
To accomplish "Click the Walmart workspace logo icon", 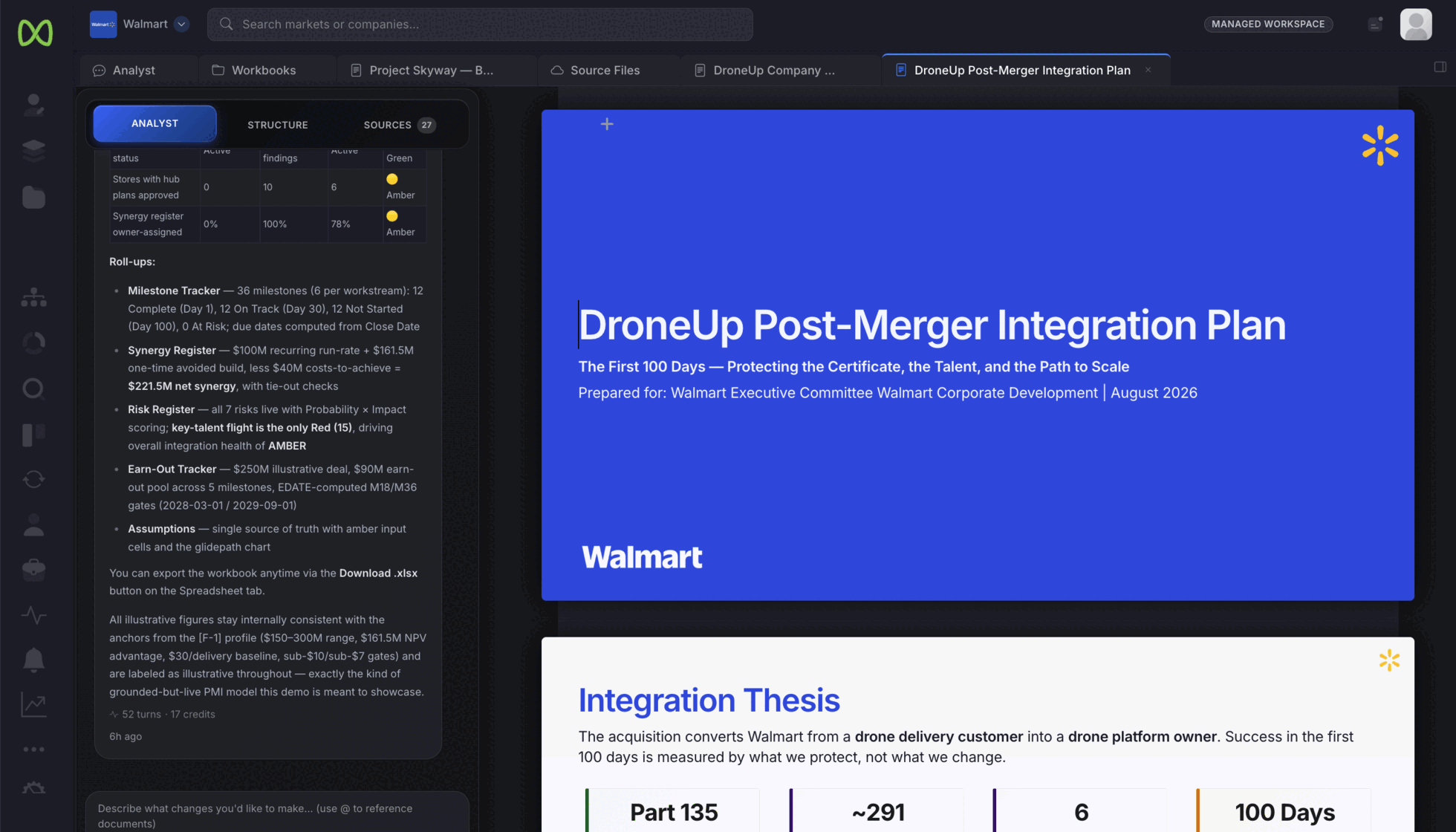I will [x=103, y=24].
